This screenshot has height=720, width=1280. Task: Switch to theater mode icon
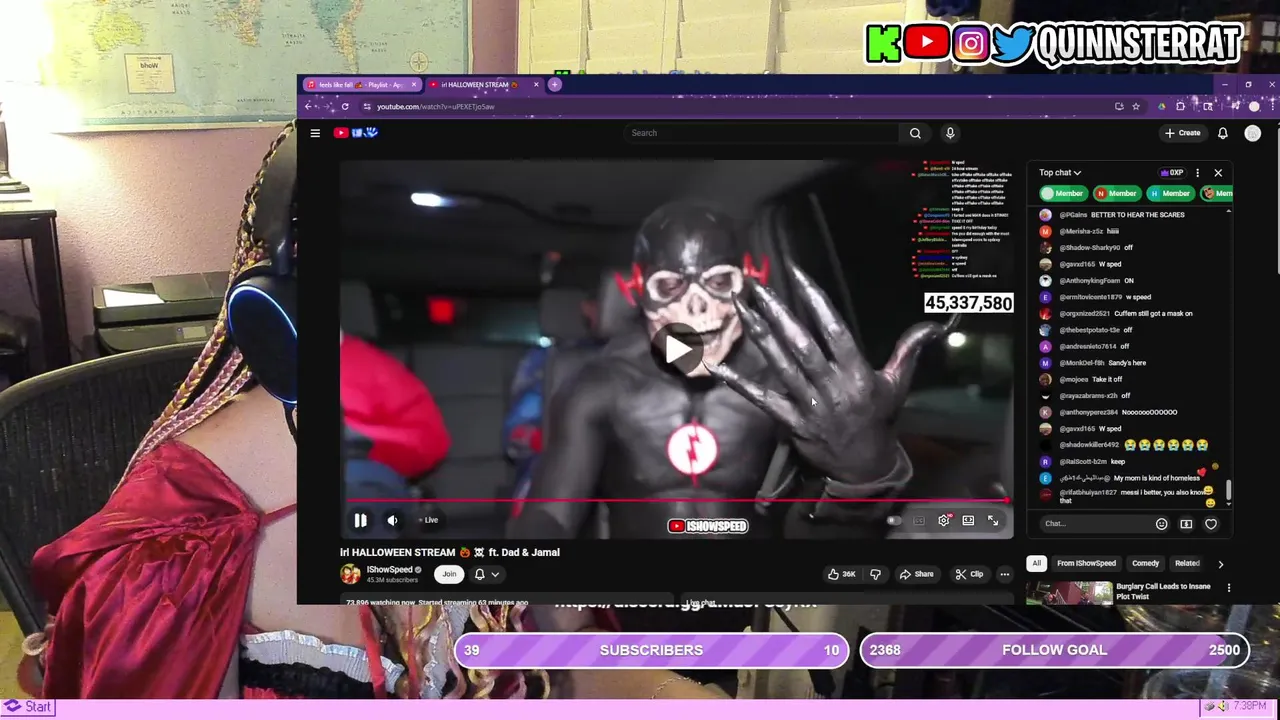coord(968,520)
